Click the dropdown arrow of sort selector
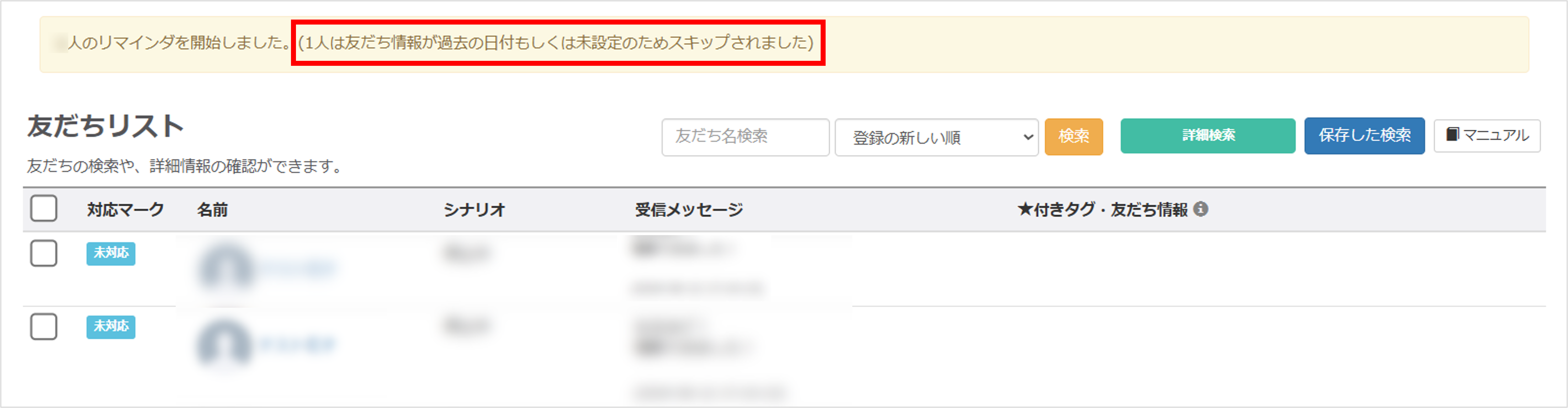This screenshot has height=408, width=1568. tap(1028, 138)
